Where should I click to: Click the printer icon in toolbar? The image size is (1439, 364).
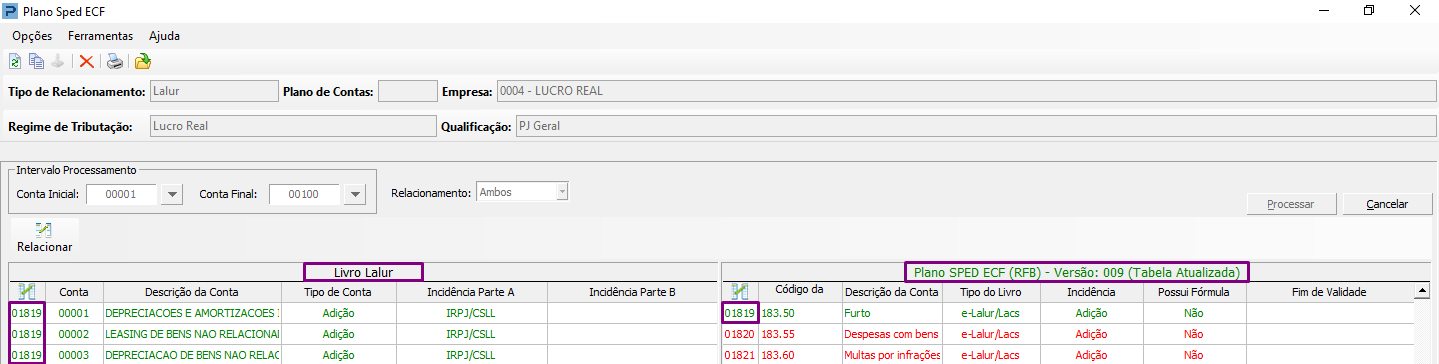click(x=116, y=62)
